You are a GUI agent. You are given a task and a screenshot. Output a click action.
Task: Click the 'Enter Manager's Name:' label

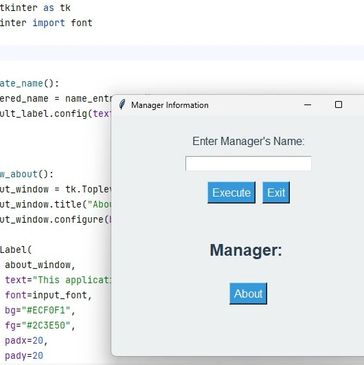pyautogui.click(x=248, y=141)
